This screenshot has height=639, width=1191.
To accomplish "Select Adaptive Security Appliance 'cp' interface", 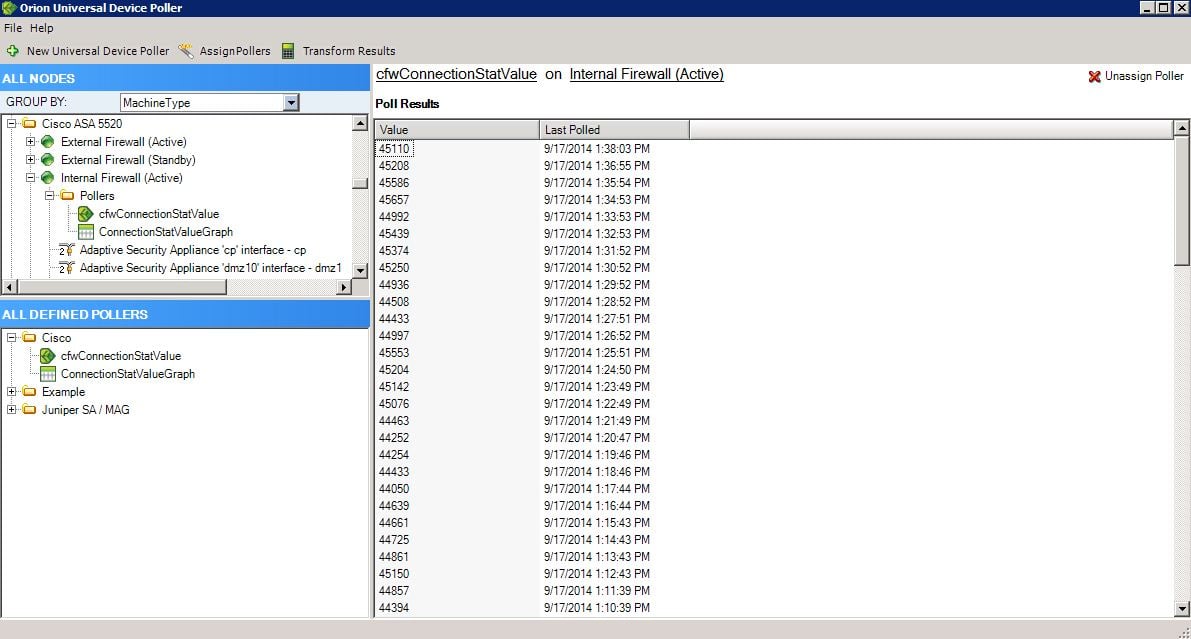I will click(x=193, y=249).
